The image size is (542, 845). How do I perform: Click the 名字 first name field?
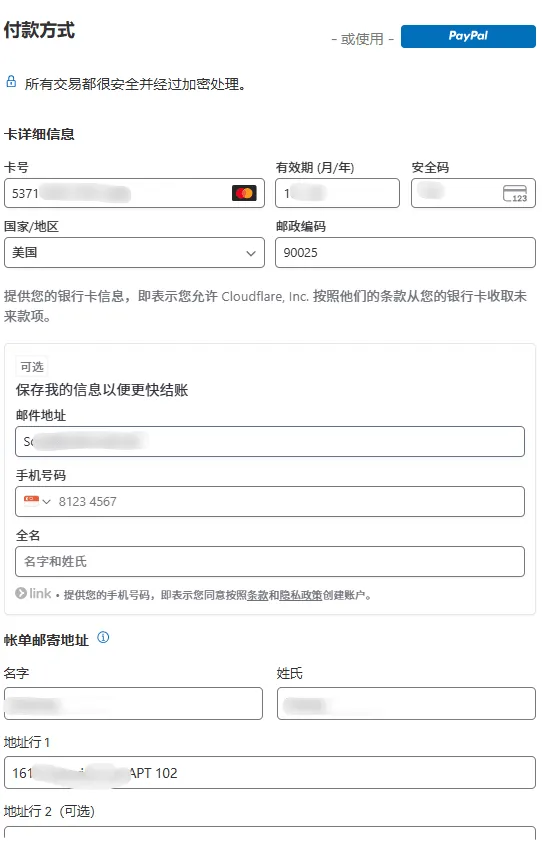133,703
